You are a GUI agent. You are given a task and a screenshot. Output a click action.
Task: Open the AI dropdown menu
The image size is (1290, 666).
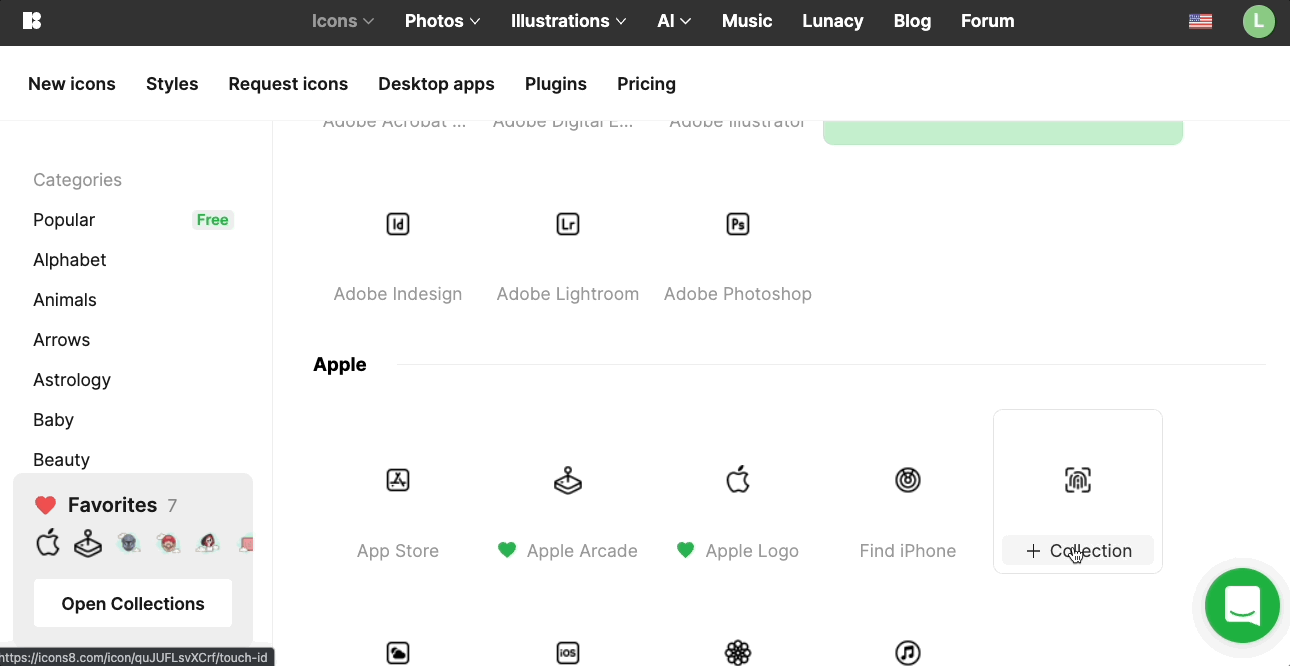[x=674, y=21]
